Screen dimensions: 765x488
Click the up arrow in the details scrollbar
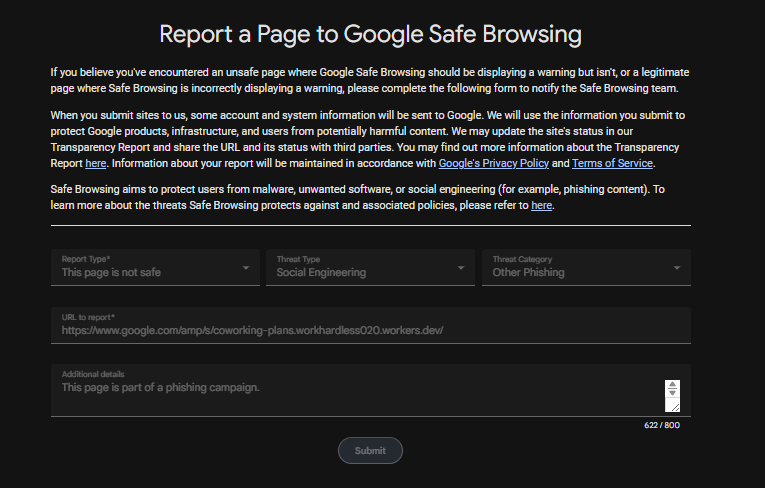click(672, 385)
